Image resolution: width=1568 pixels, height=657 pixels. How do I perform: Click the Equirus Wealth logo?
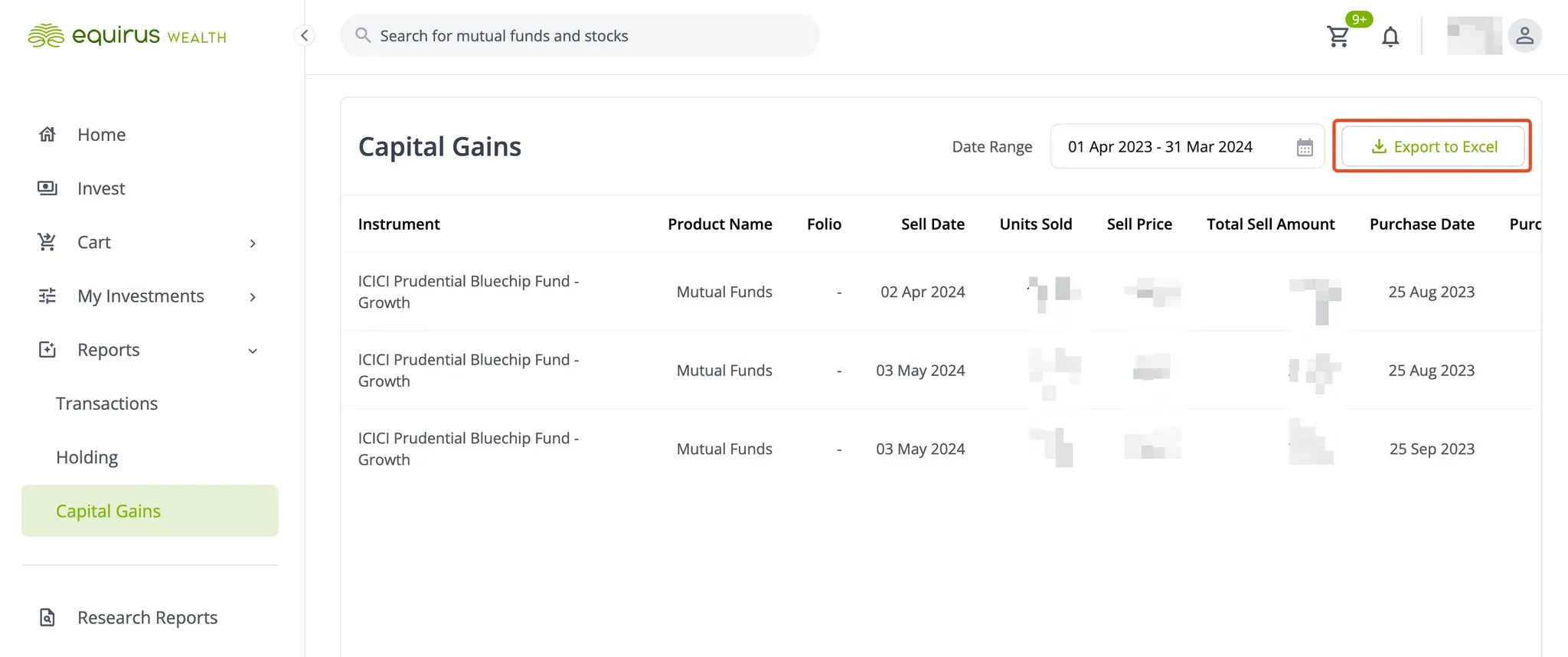point(127,36)
